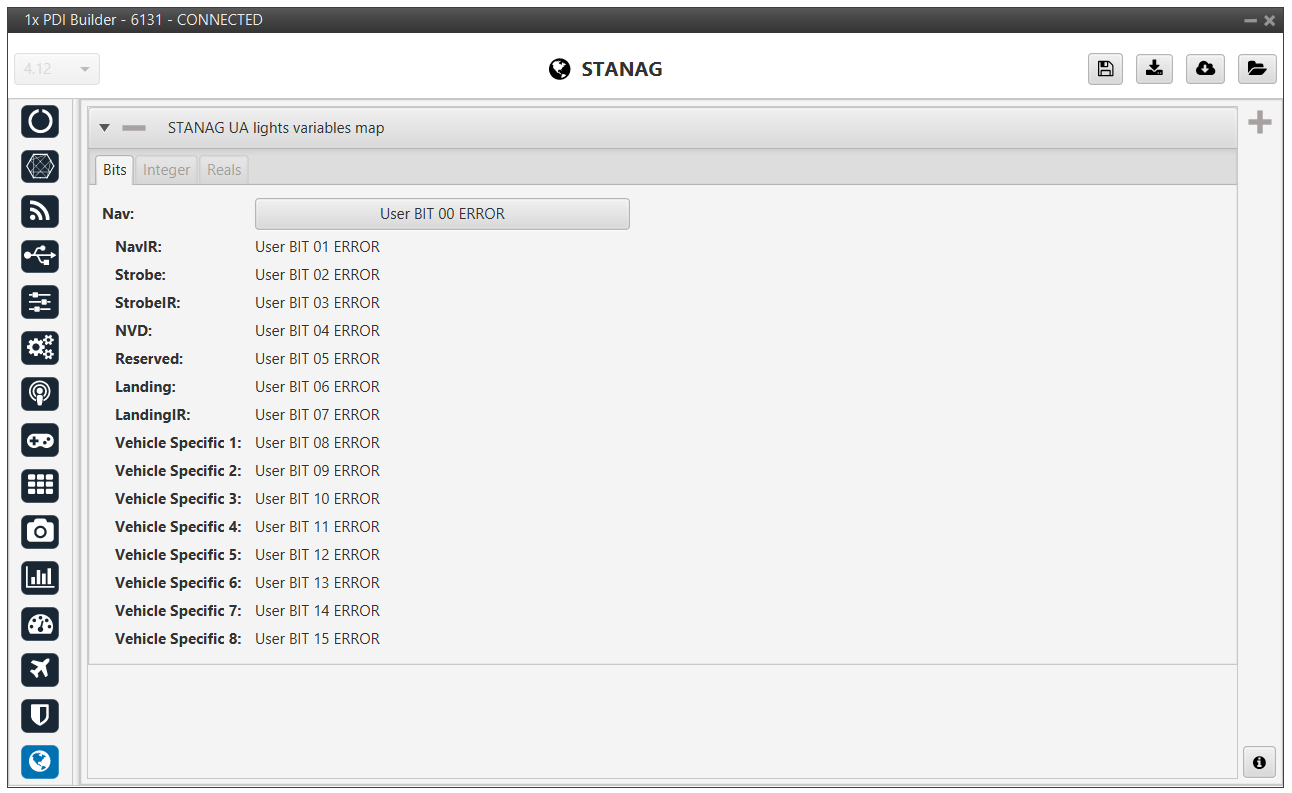1292x793 pixels.
Task: Open the bar chart icon in the sidebar
Action: pos(40,577)
